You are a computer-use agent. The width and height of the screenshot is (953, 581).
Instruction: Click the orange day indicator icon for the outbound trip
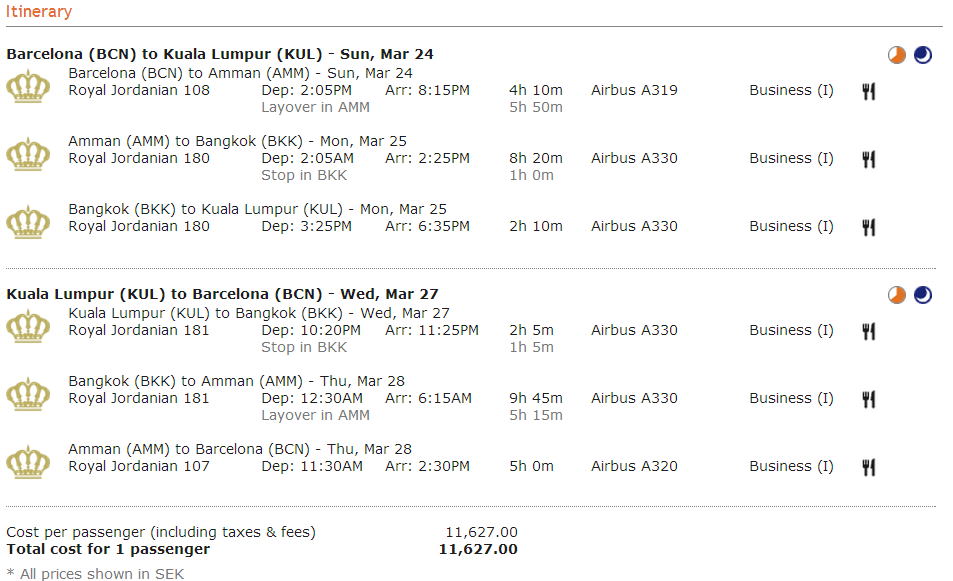point(897,55)
